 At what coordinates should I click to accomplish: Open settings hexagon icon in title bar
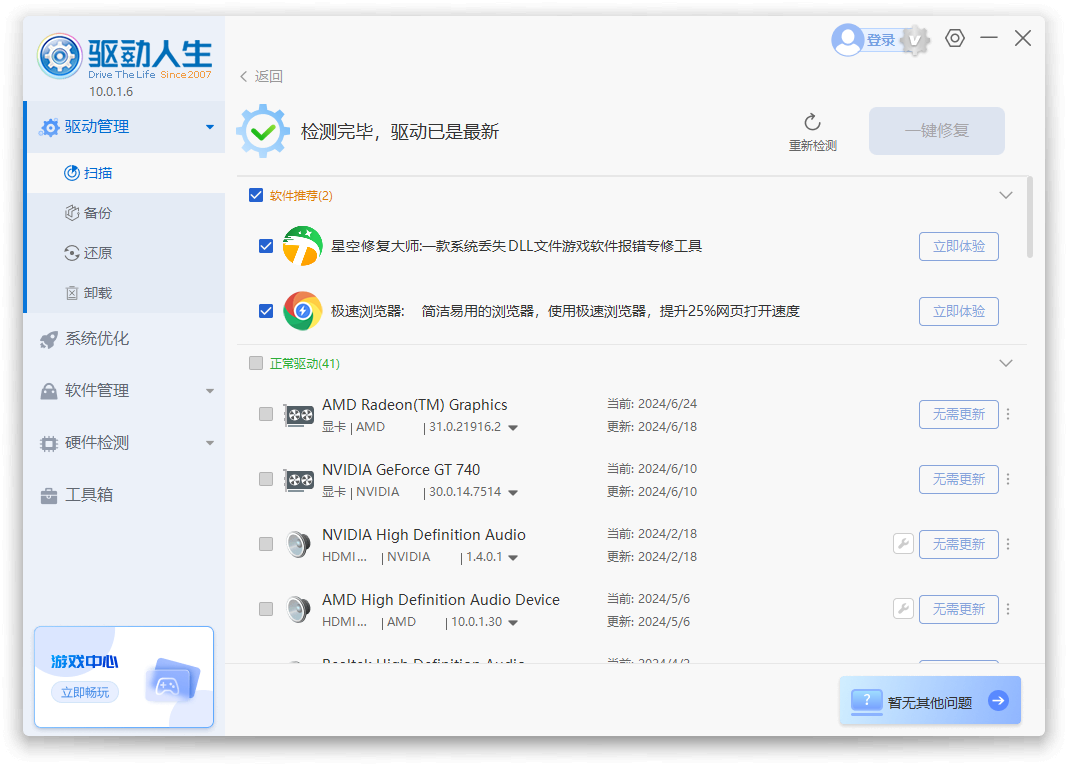tap(955, 38)
